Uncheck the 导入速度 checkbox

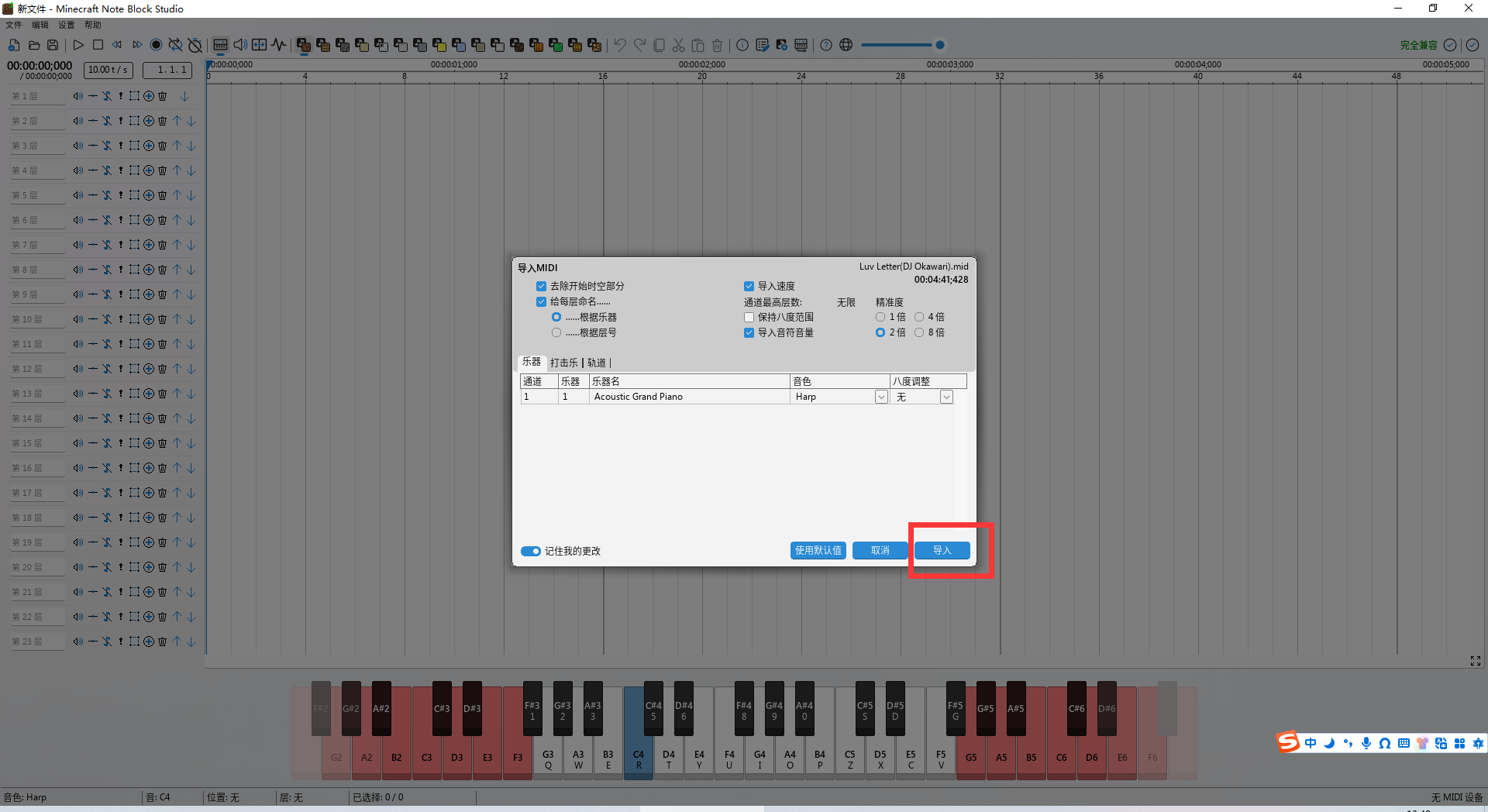749,286
